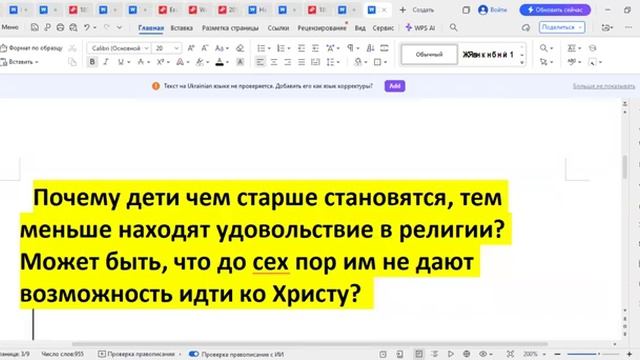Open the font name dropdown (Calibri)
This screenshot has height=360, width=640.
point(146,48)
